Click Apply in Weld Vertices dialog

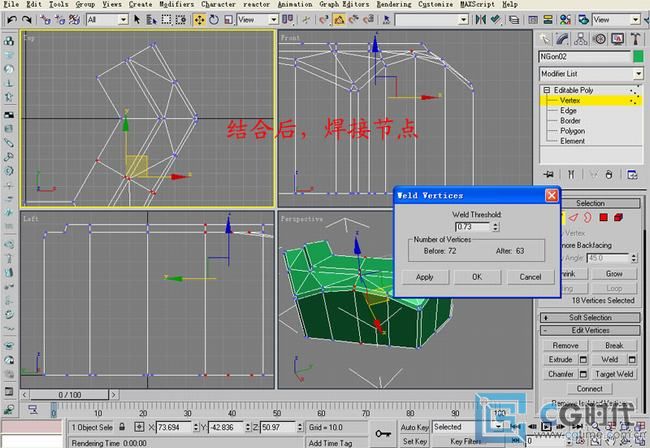point(425,277)
